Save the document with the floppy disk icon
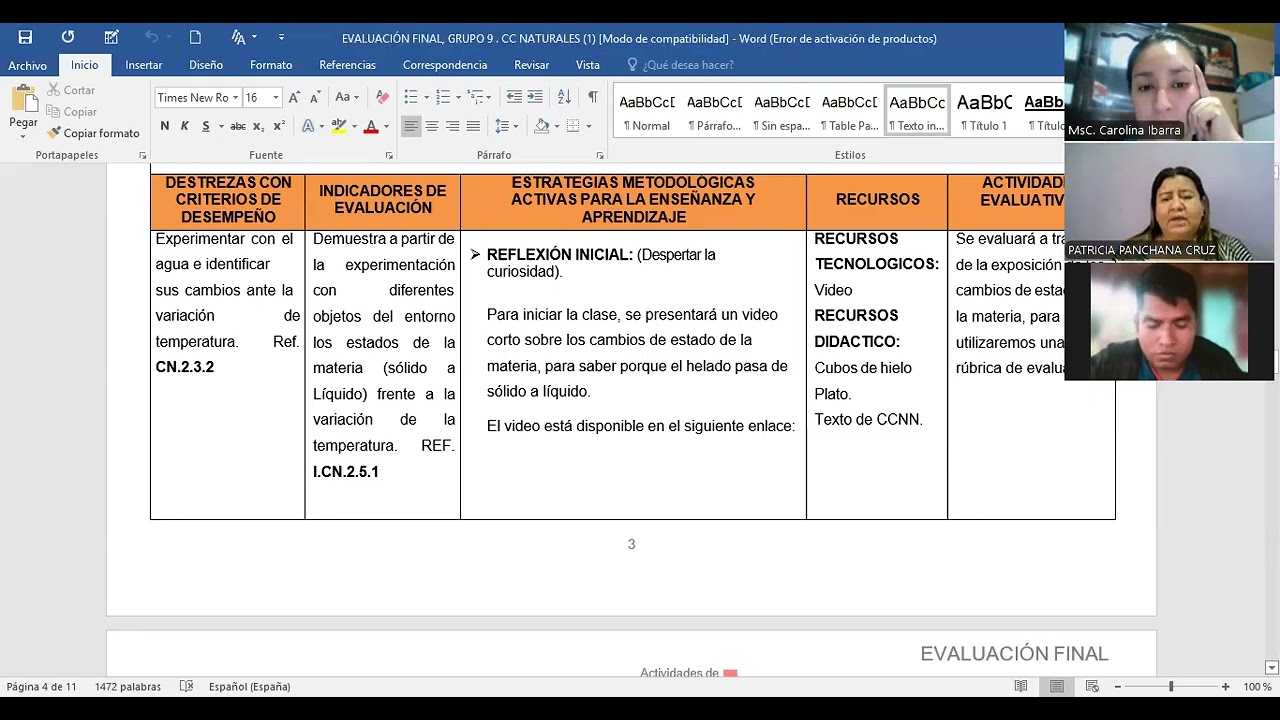1280x720 pixels. 25,37
